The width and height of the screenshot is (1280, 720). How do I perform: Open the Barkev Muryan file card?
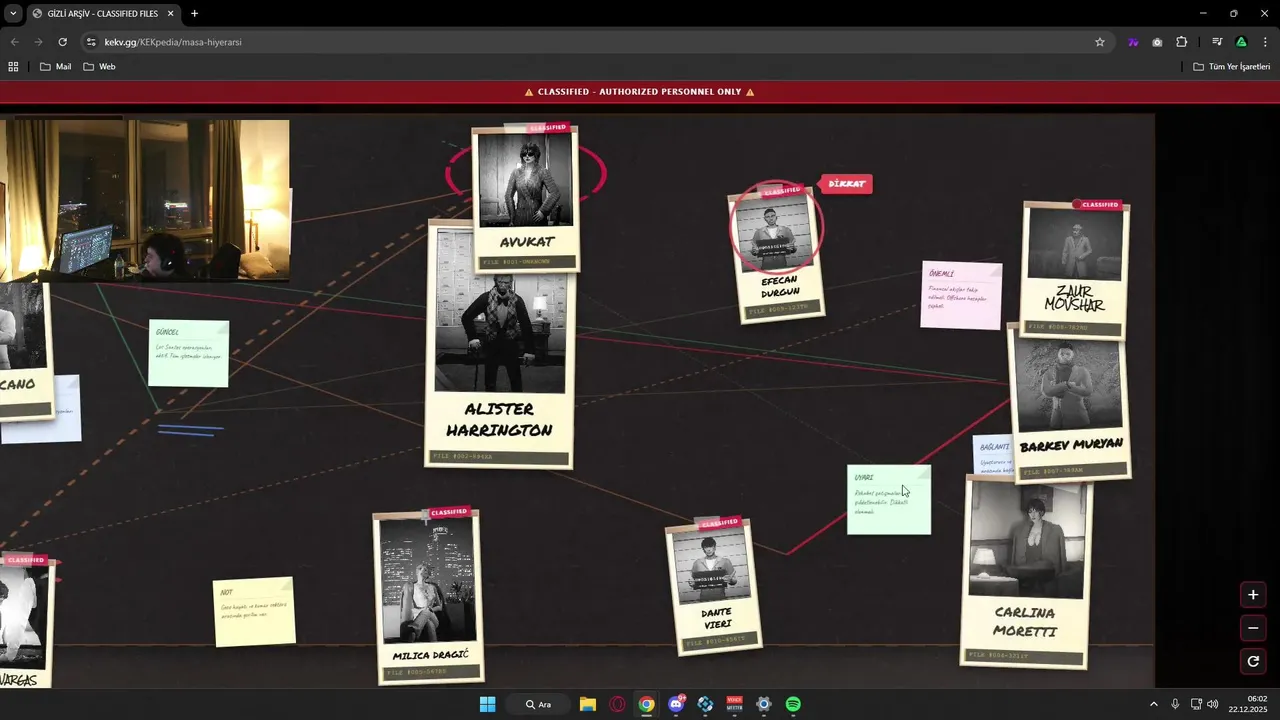click(1070, 404)
